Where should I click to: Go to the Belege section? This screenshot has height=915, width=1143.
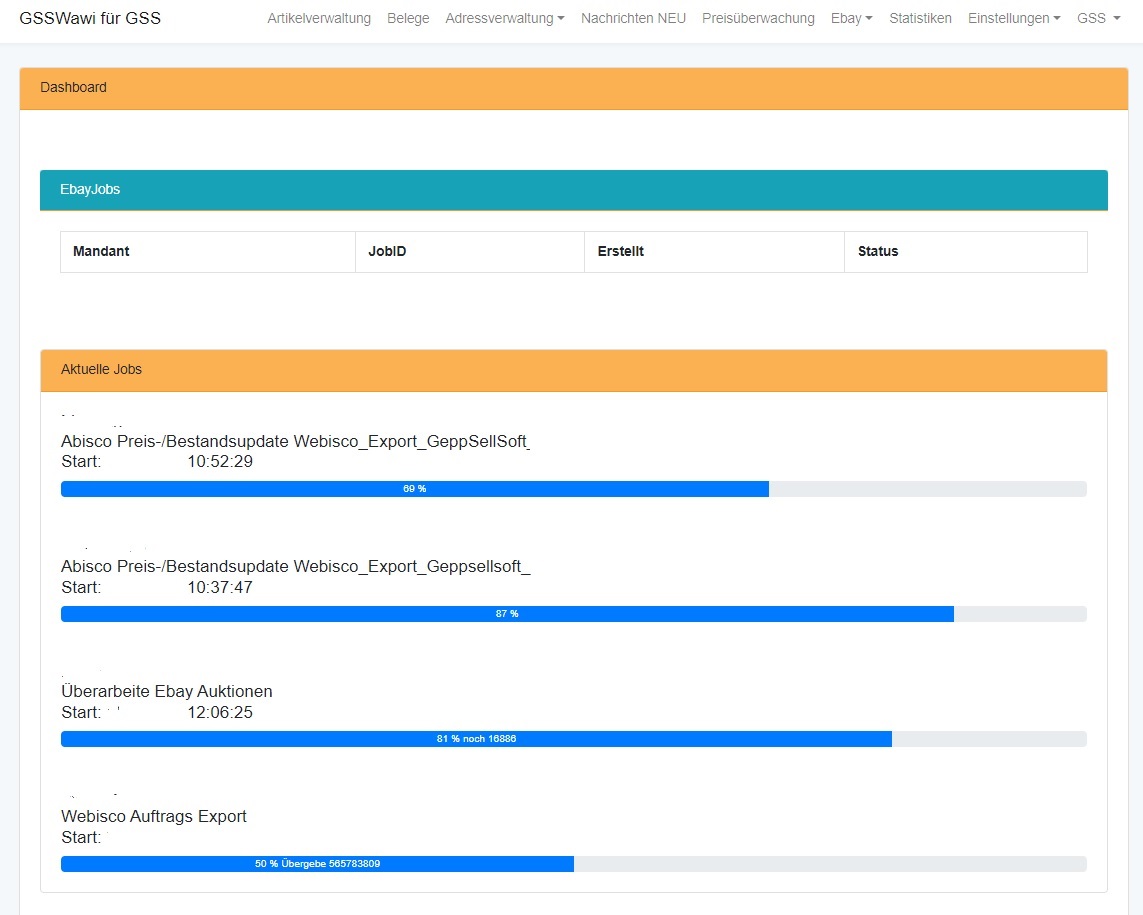click(x=408, y=18)
